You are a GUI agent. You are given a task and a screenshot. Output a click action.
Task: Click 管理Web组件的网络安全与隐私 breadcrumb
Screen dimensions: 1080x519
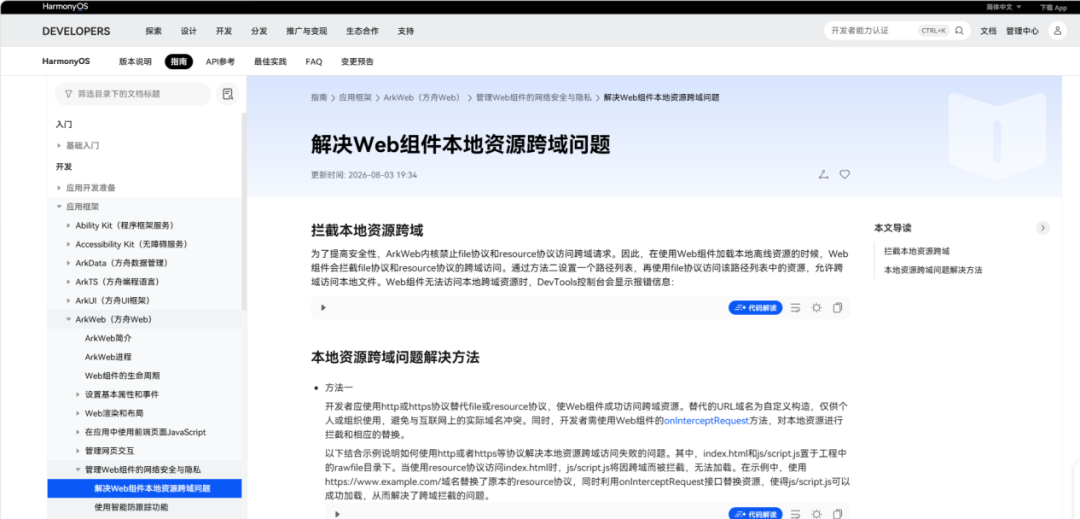(x=534, y=98)
